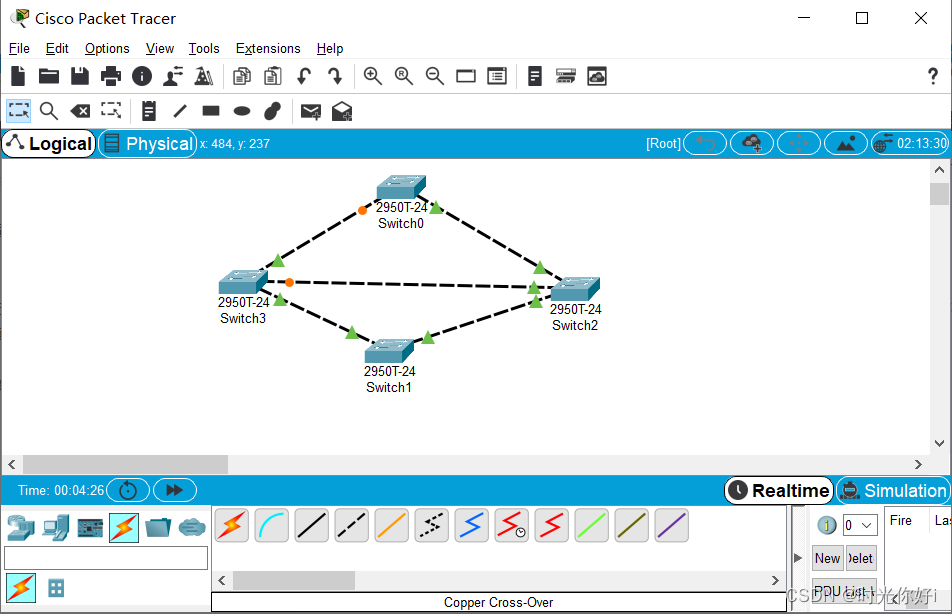Choose the Select tool dashed rectangle
The height and width of the screenshot is (614, 952).
coord(18,111)
